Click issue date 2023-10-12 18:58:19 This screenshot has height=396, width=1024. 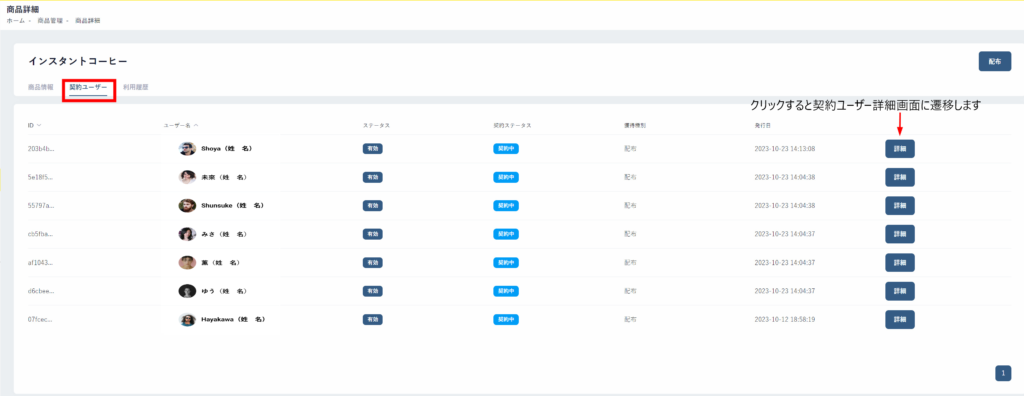point(784,320)
